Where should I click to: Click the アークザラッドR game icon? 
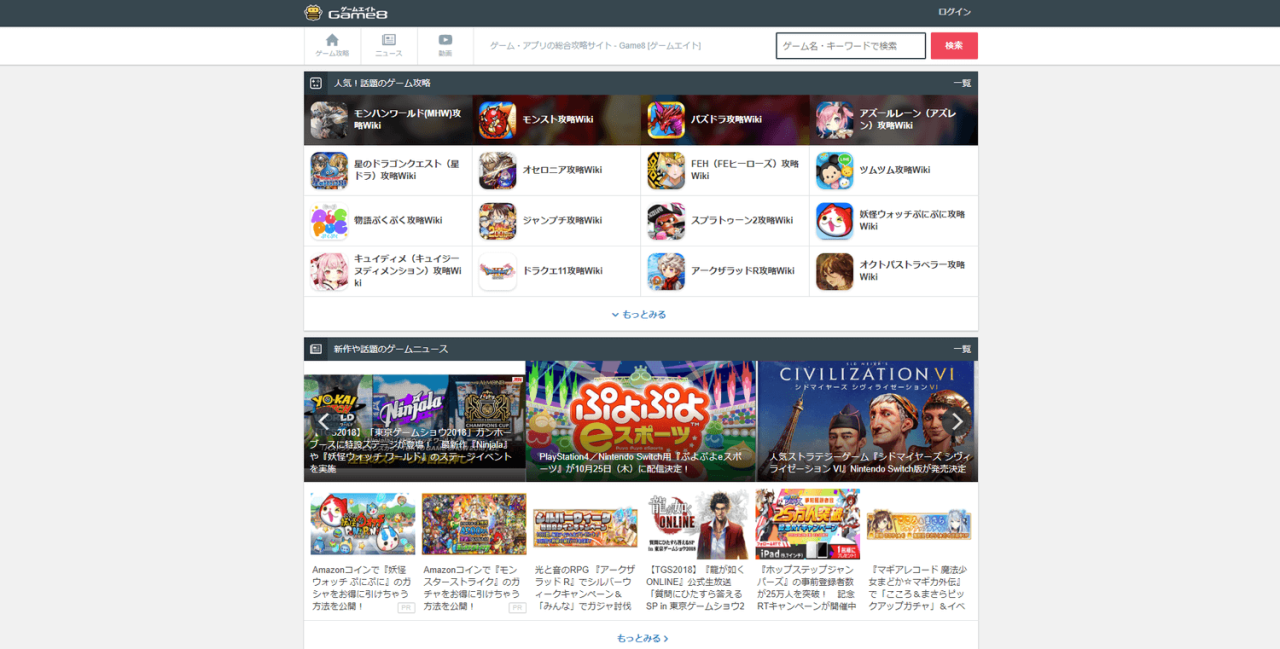[x=666, y=271]
